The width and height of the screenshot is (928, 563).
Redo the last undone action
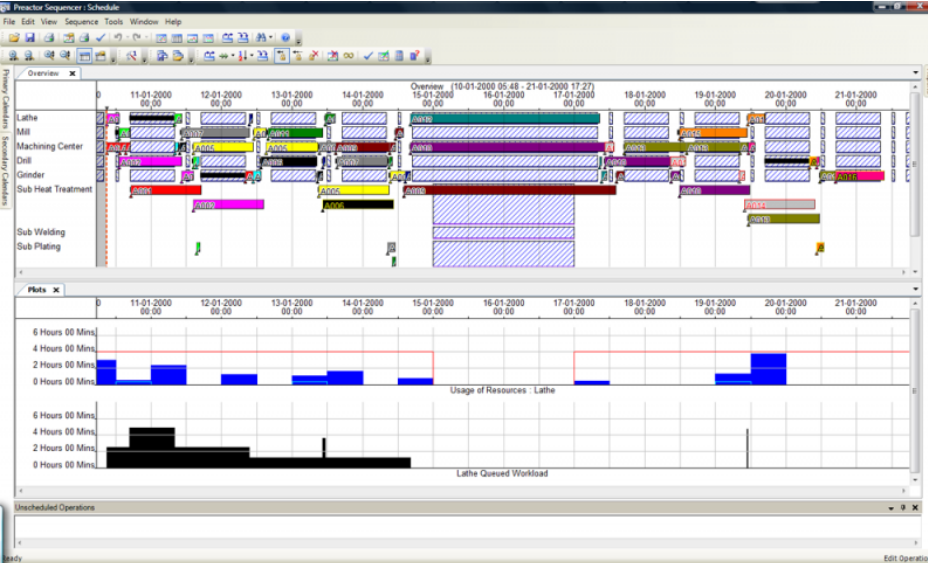137,37
